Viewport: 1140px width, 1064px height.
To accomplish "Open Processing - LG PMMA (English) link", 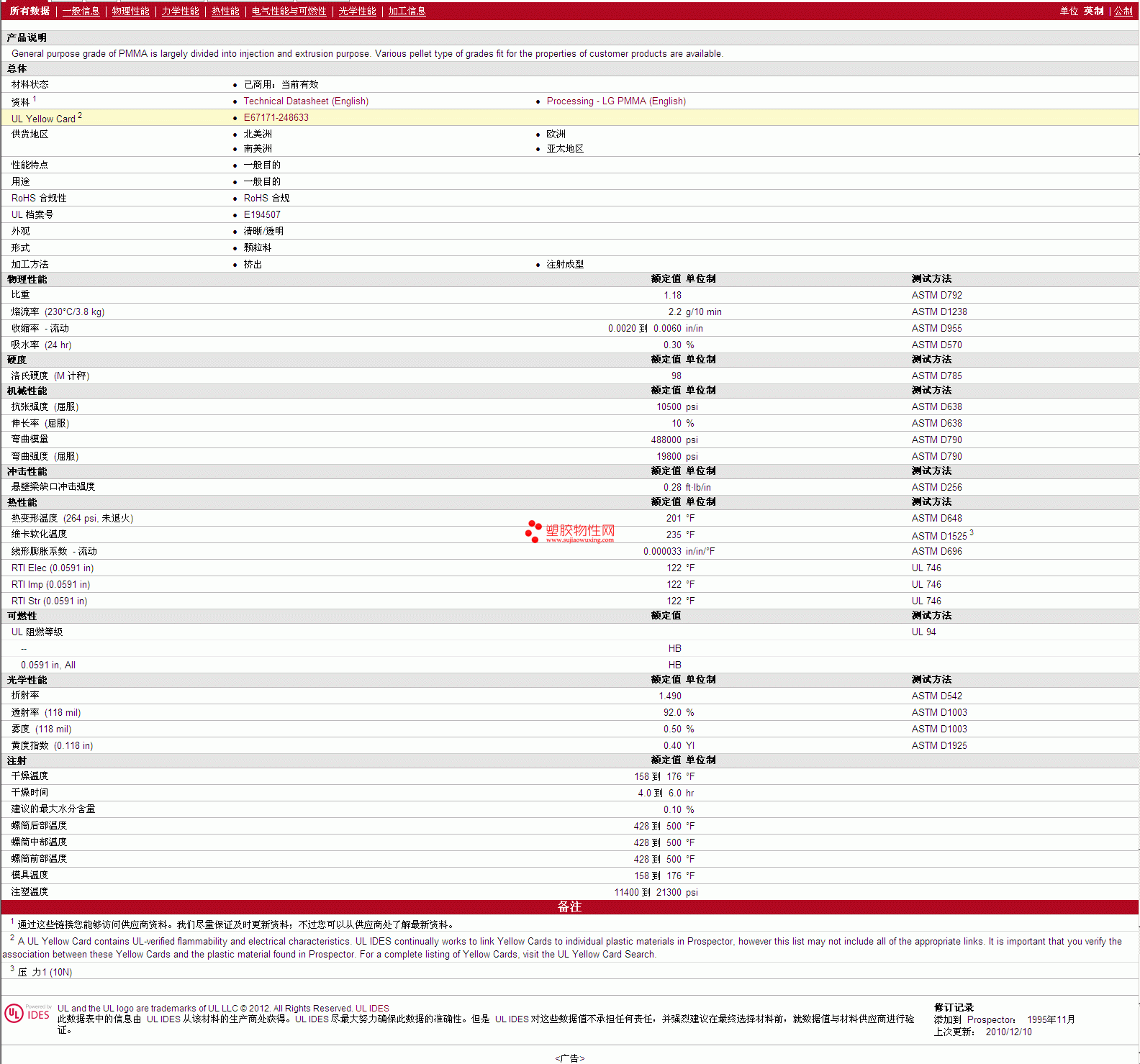I will 616,101.
